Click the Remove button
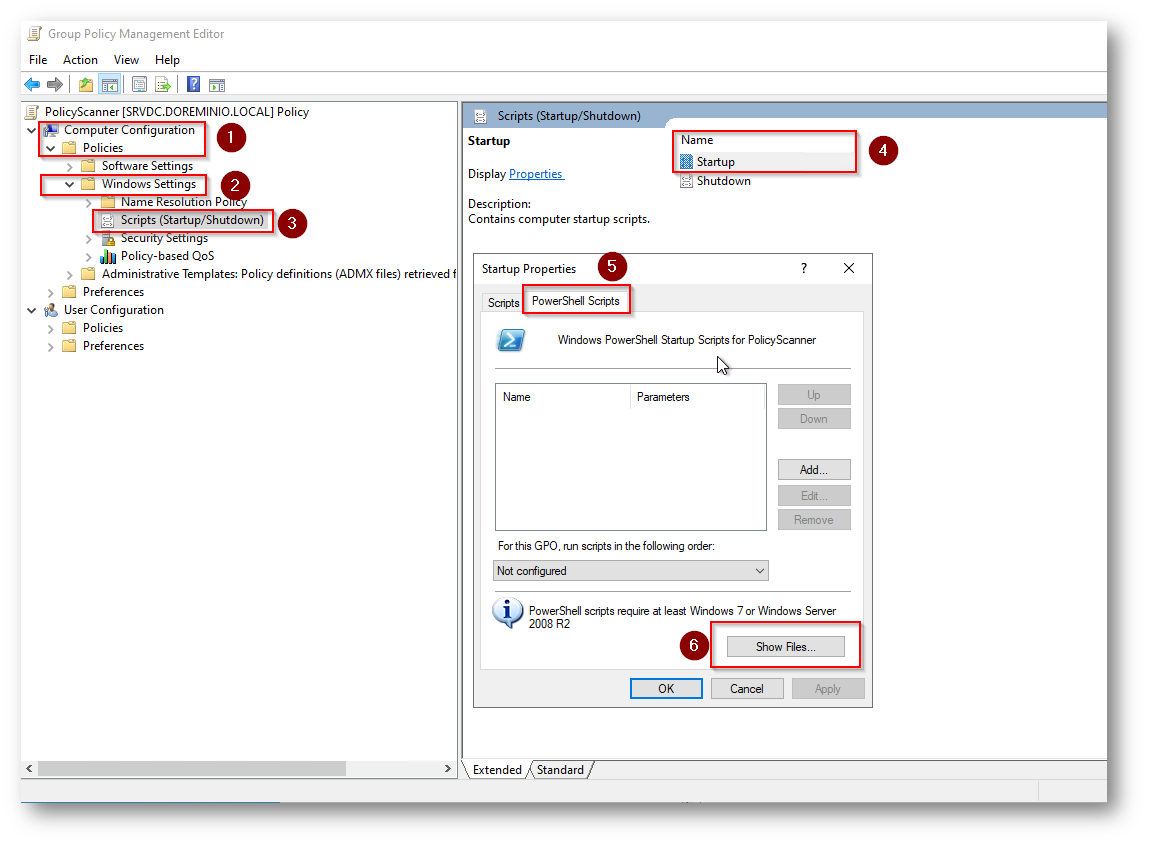Screen dimensions: 1149x845 (x=814, y=520)
